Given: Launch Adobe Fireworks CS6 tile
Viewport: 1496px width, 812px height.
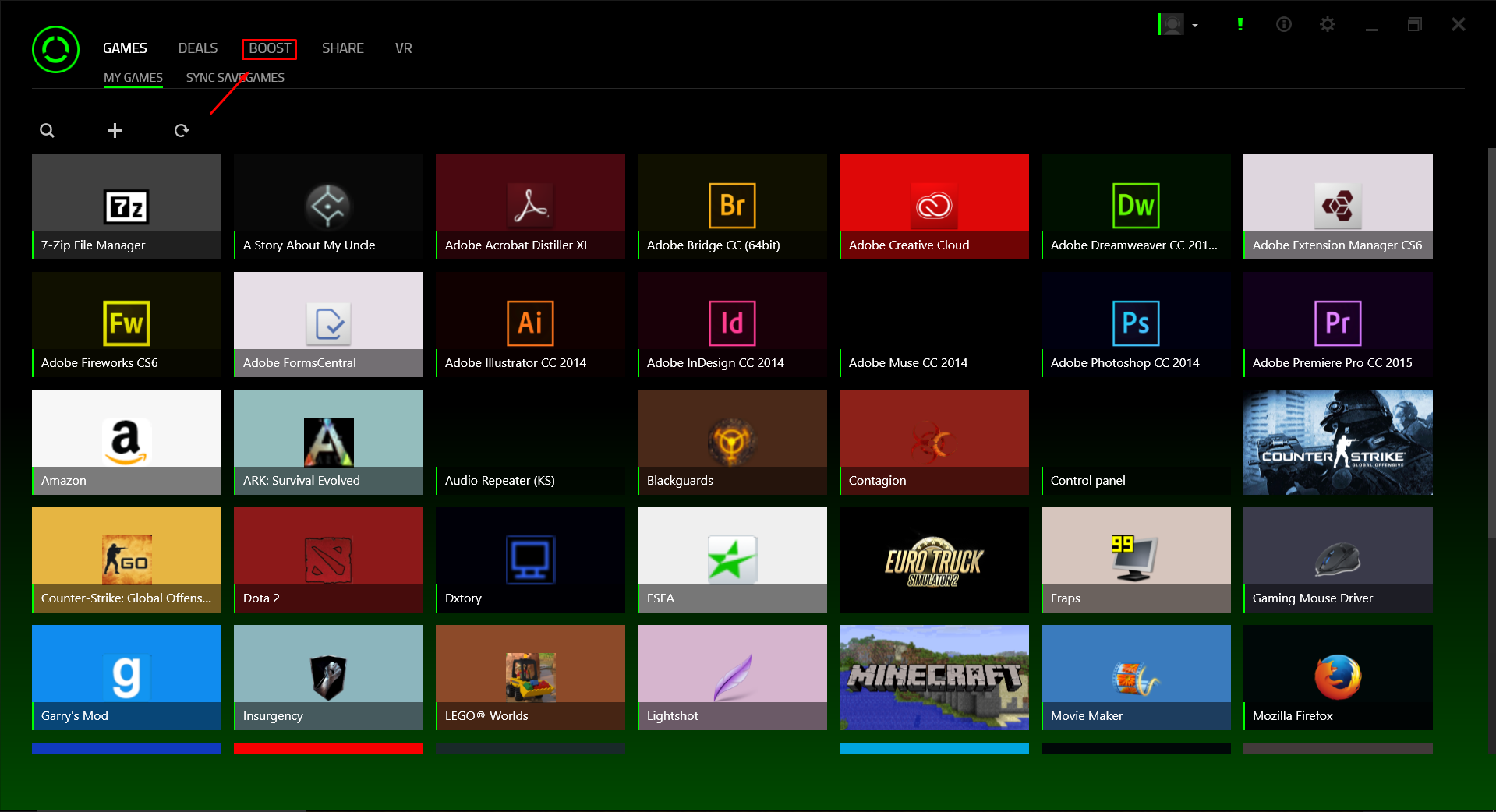Looking at the screenshot, I should pos(126,324).
